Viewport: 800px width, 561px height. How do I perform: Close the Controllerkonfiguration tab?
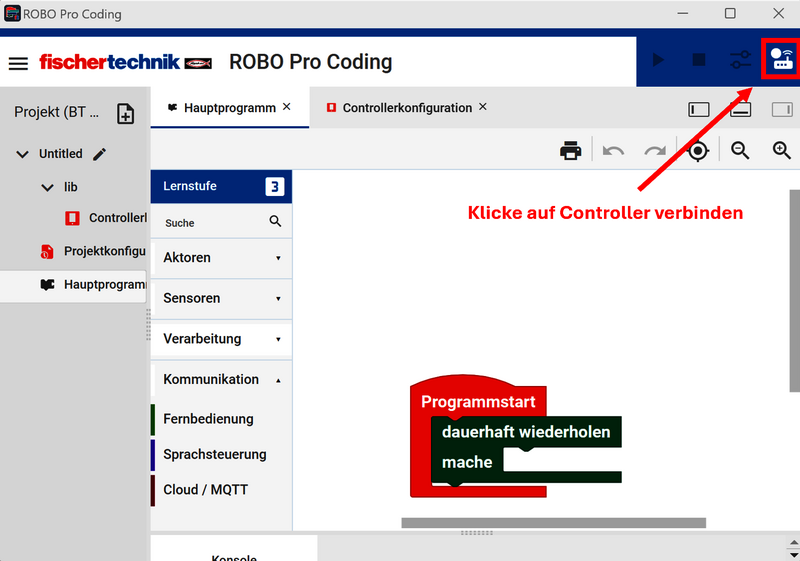483,107
